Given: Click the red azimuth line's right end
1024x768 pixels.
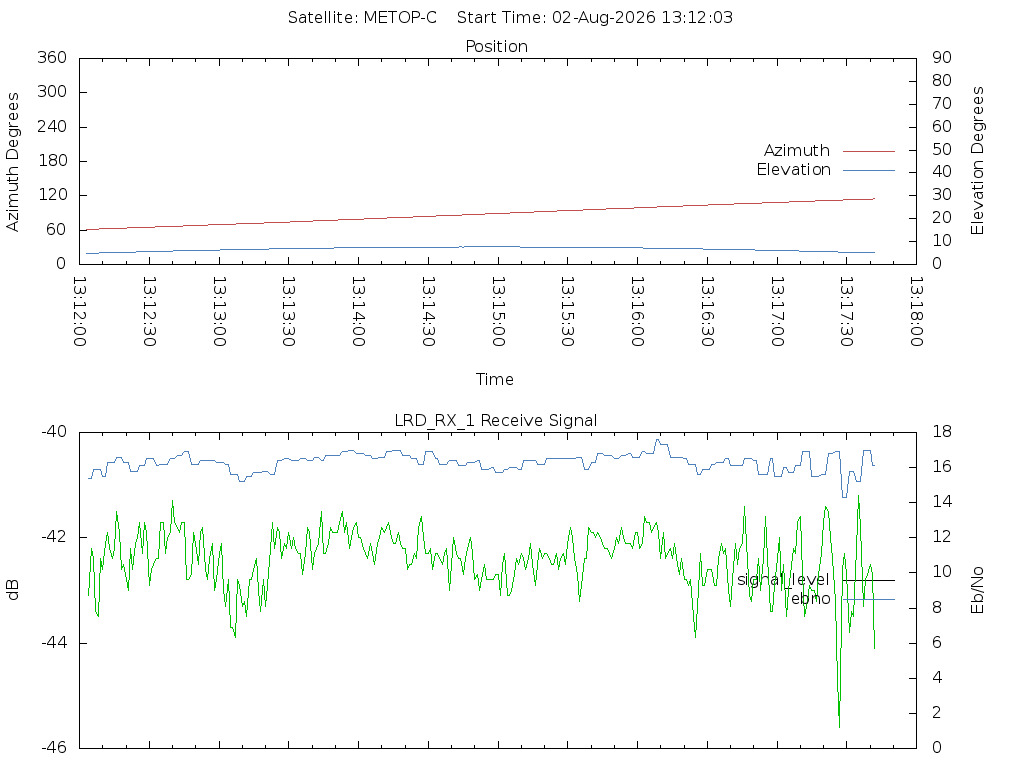Looking at the screenshot, I should tap(873, 199).
